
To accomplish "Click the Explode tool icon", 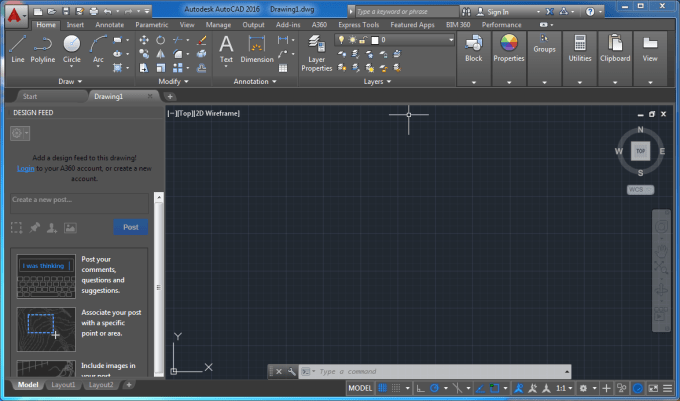I will pyautogui.click(x=202, y=54).
